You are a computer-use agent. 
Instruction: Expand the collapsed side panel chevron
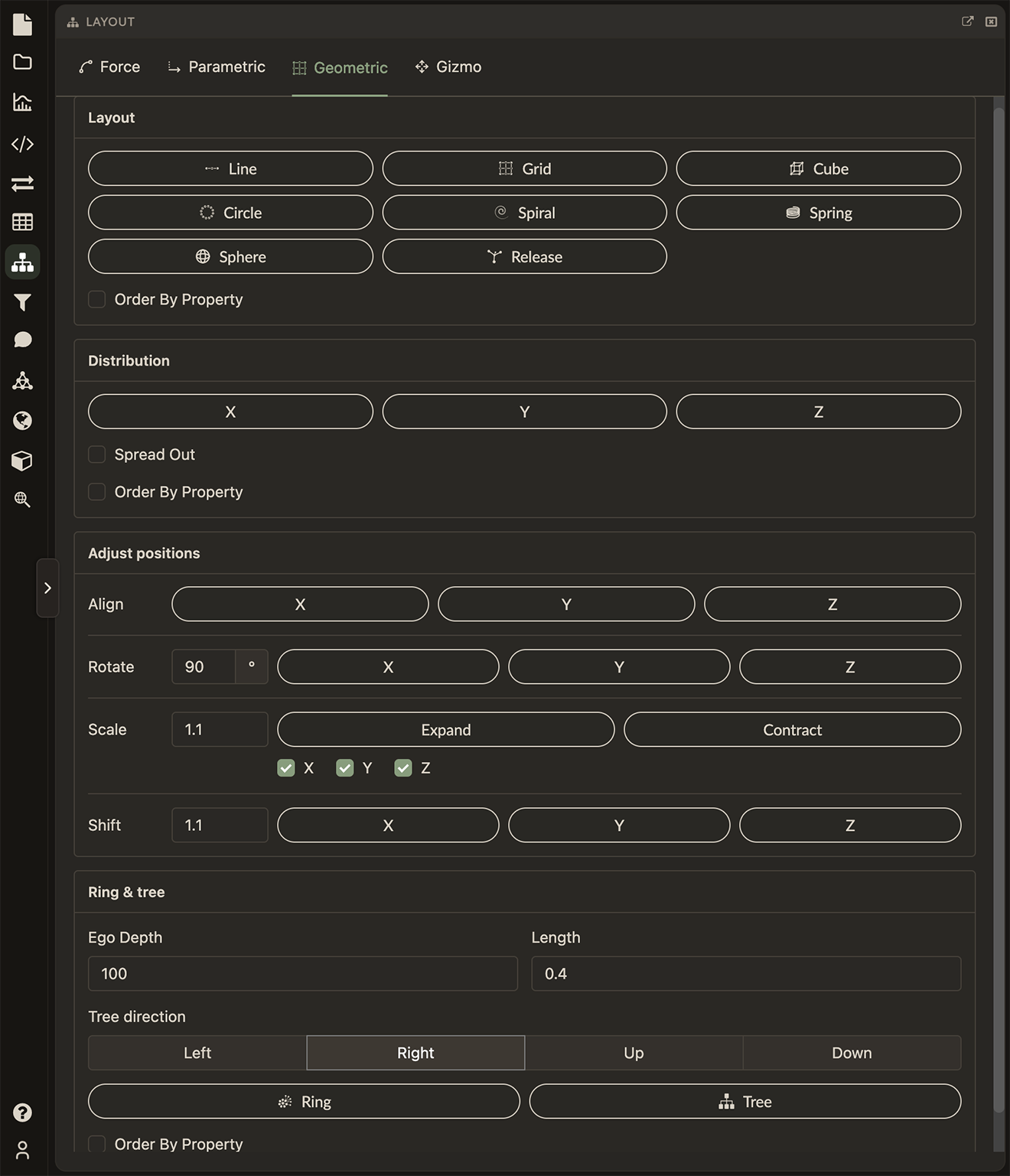[x=47, y=588]
